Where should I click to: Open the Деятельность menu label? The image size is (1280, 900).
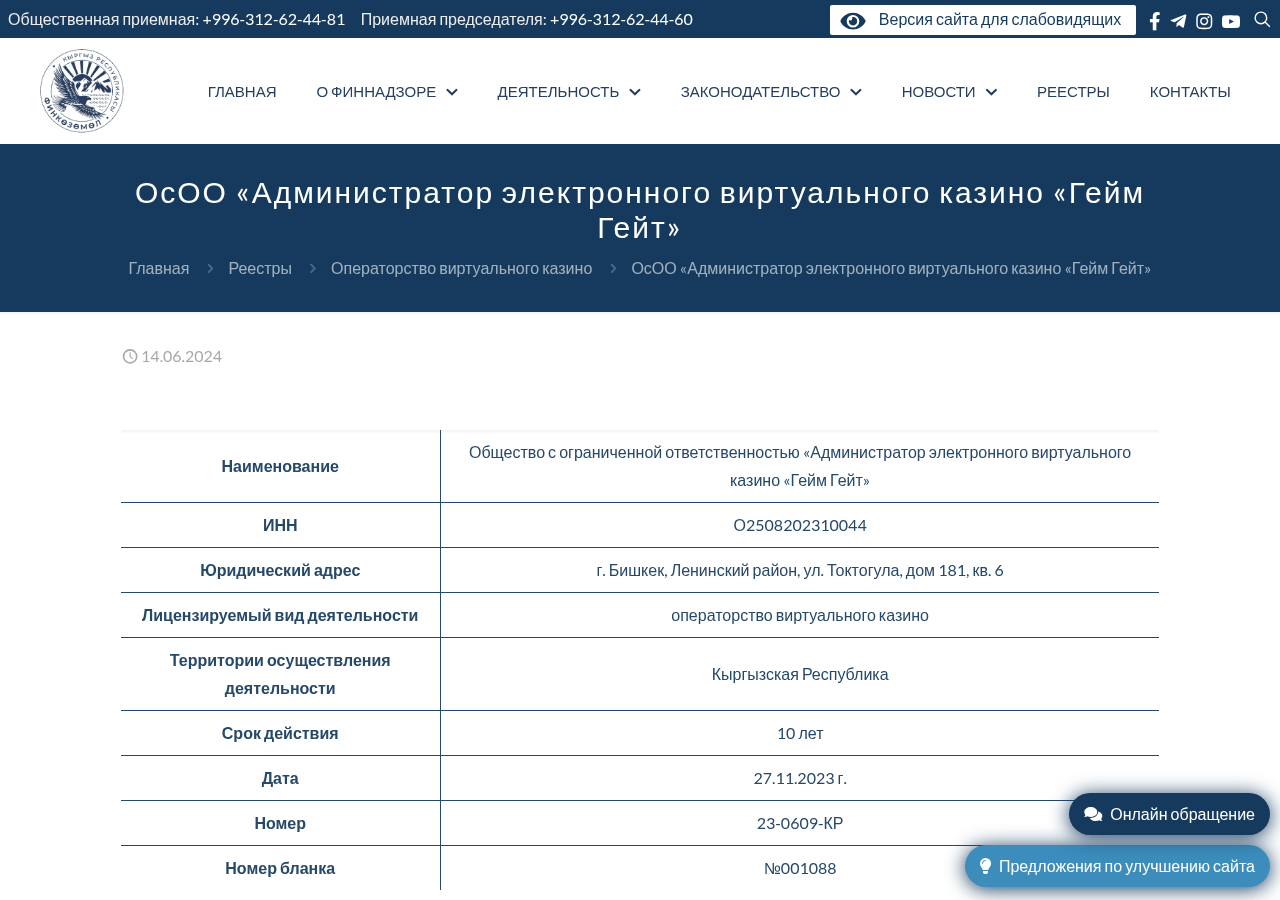pyautogui.click(x=558, y=92)
